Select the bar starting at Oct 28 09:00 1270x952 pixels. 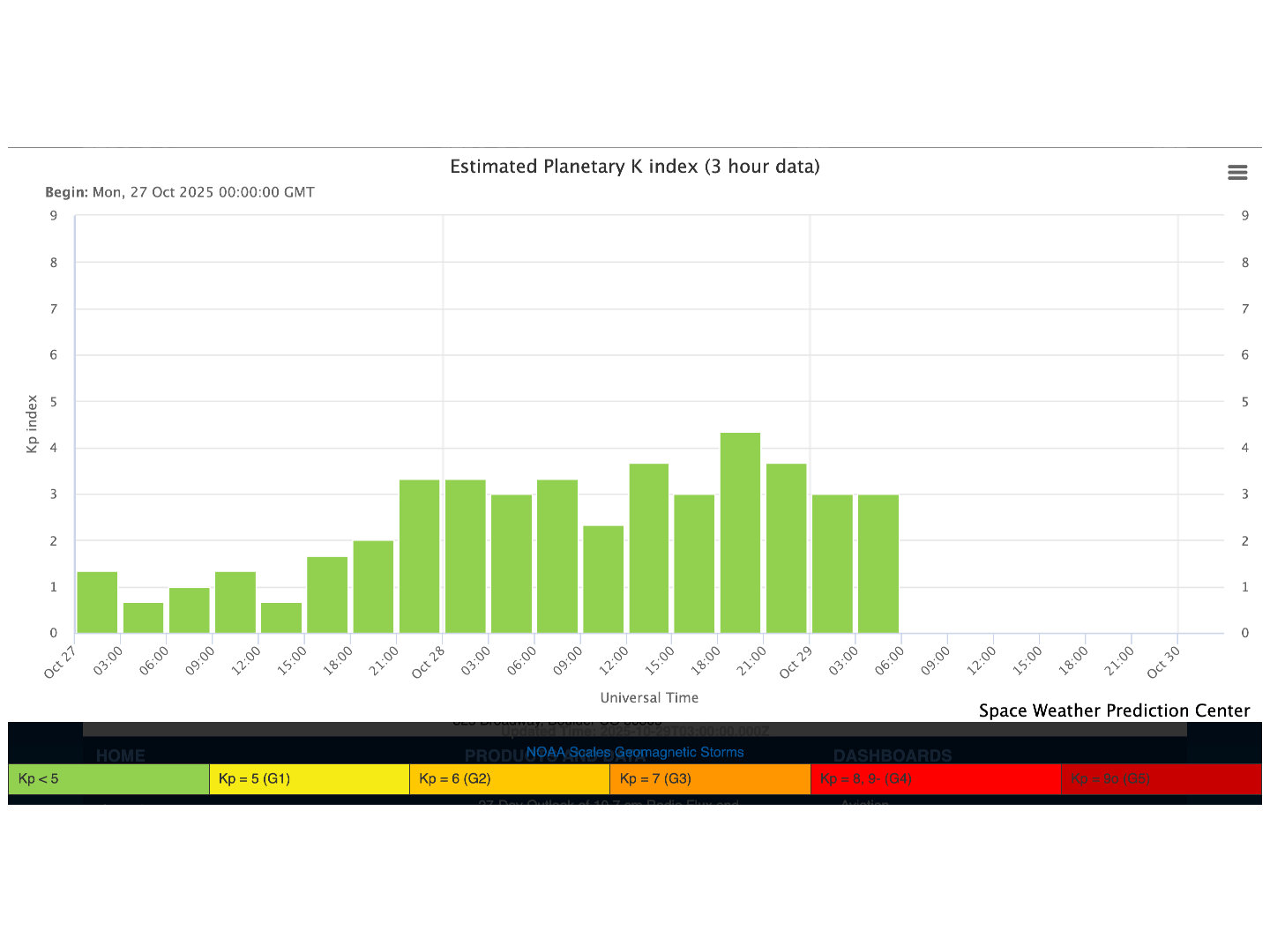click(x=603, y=579)
